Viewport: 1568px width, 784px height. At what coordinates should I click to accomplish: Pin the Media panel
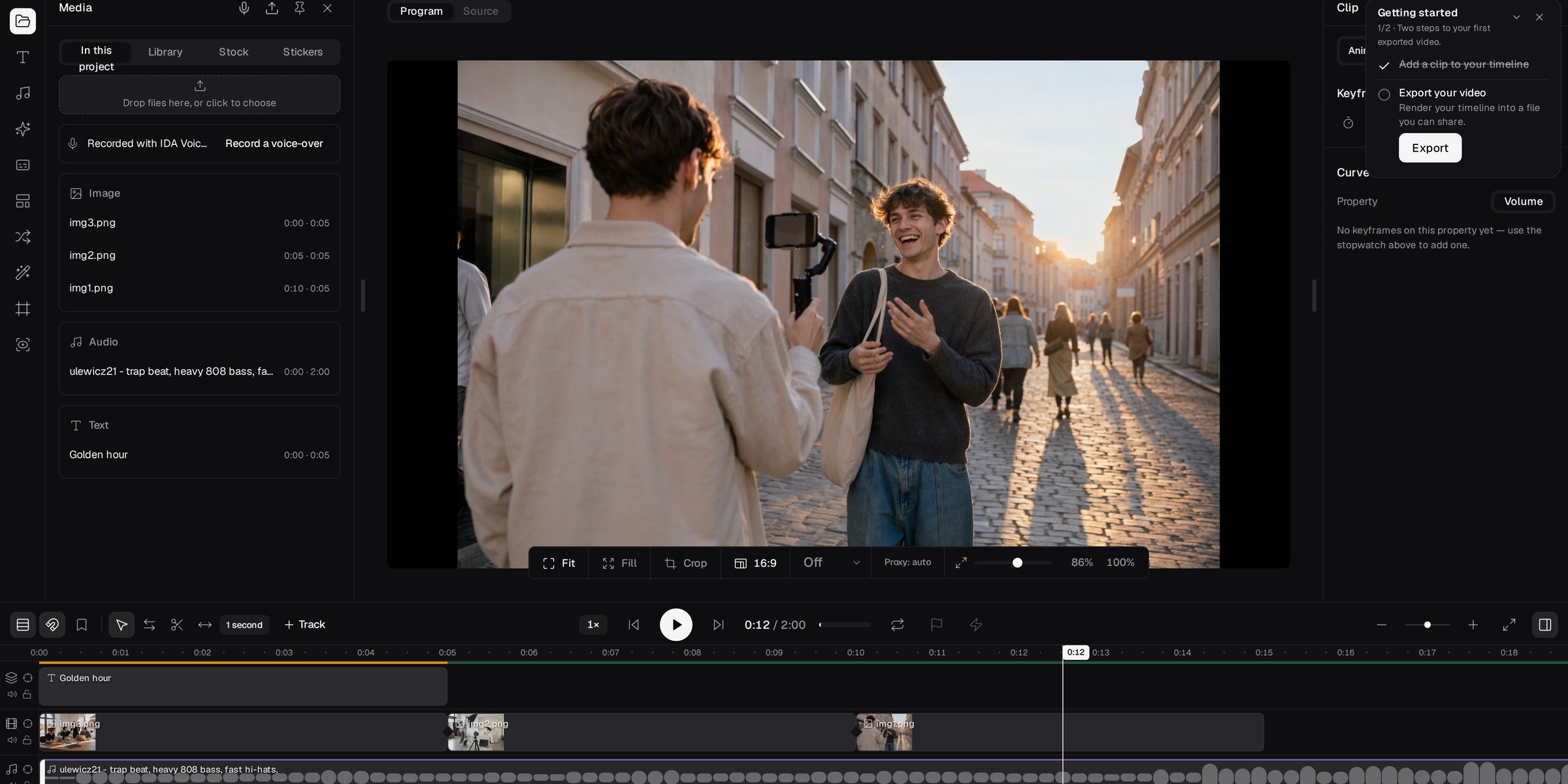pos(300,8)
